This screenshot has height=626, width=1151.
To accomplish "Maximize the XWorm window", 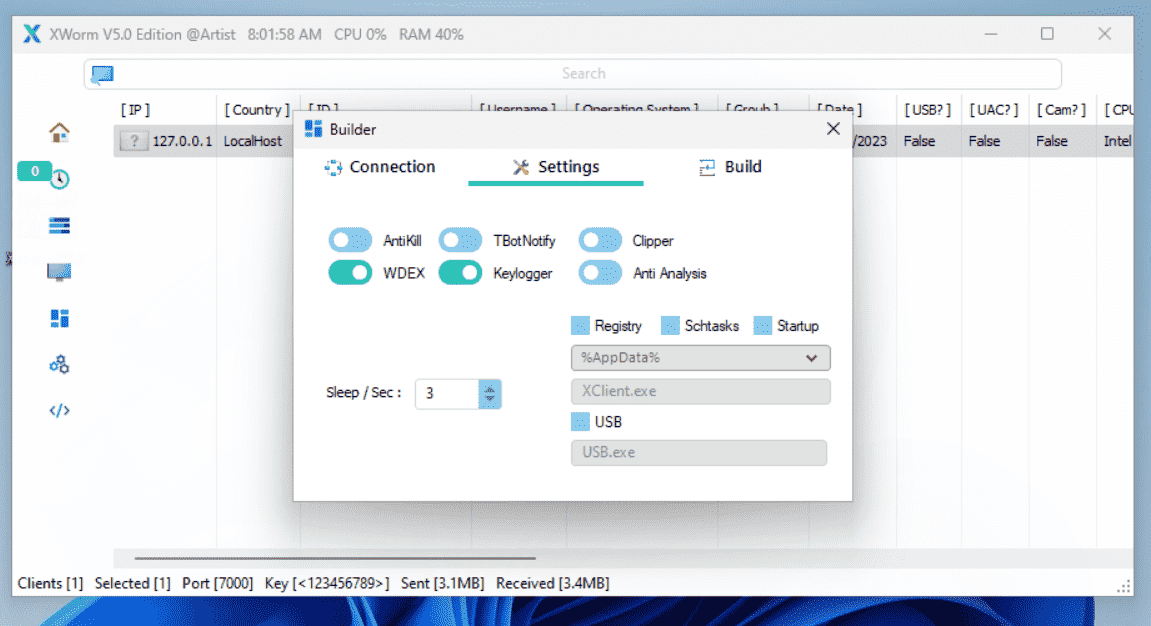I will [x=1047, y=34].
